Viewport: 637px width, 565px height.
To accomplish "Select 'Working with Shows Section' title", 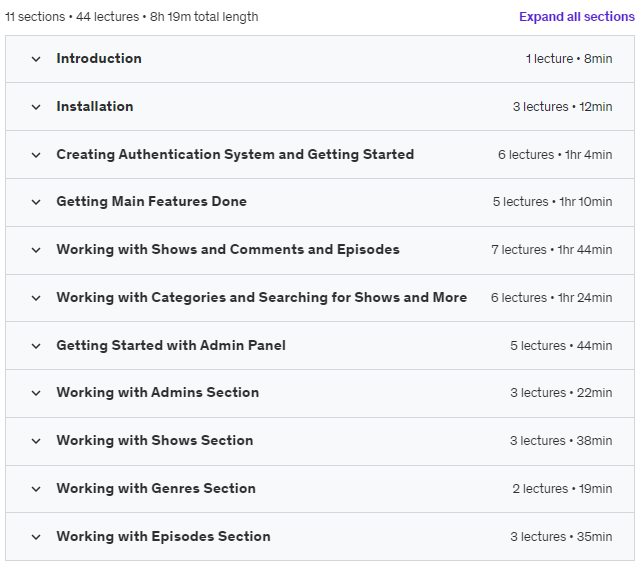I will point(155,440).
